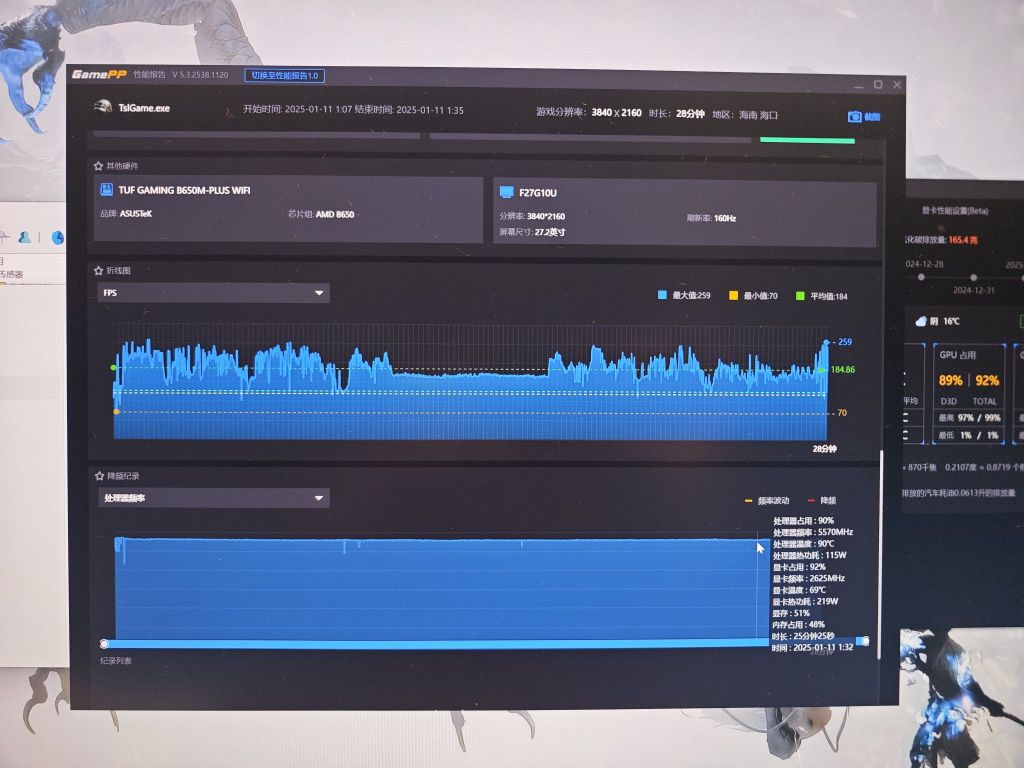Click the left handle of timeline range slider

click(x=104, y=643)
